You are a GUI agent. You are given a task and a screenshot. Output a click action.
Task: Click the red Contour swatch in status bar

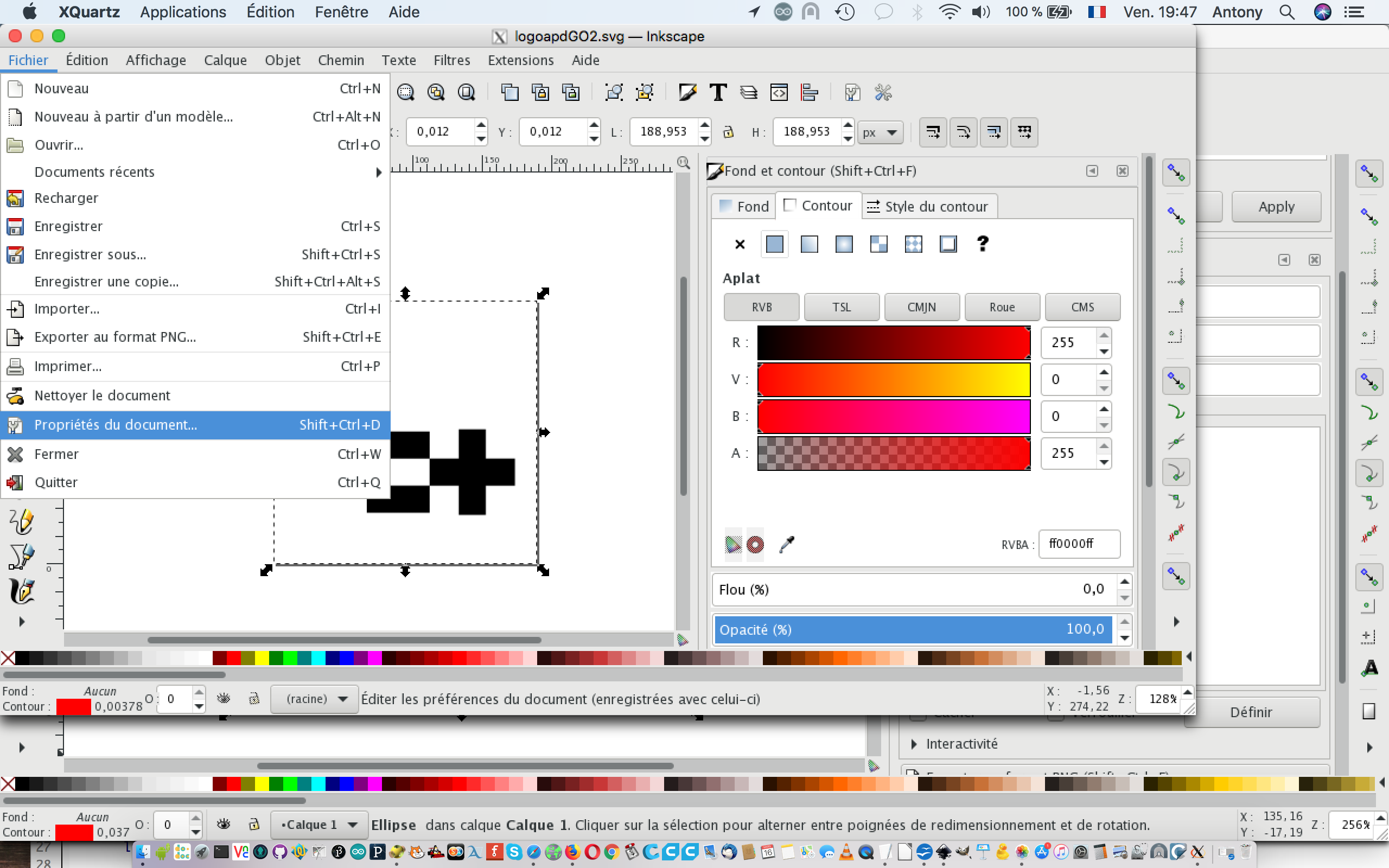(x=73, y=707)
